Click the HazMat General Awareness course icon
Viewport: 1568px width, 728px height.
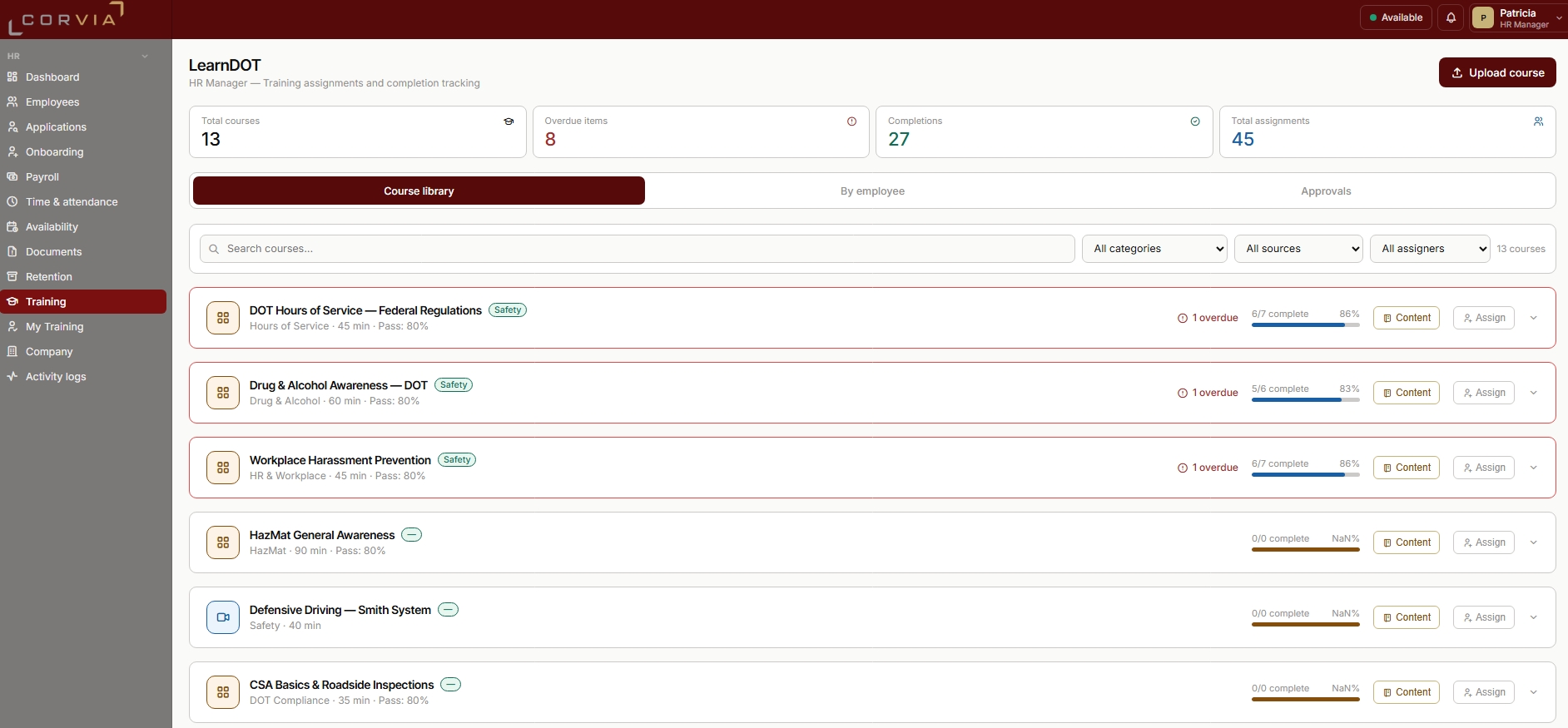(223, 542)
